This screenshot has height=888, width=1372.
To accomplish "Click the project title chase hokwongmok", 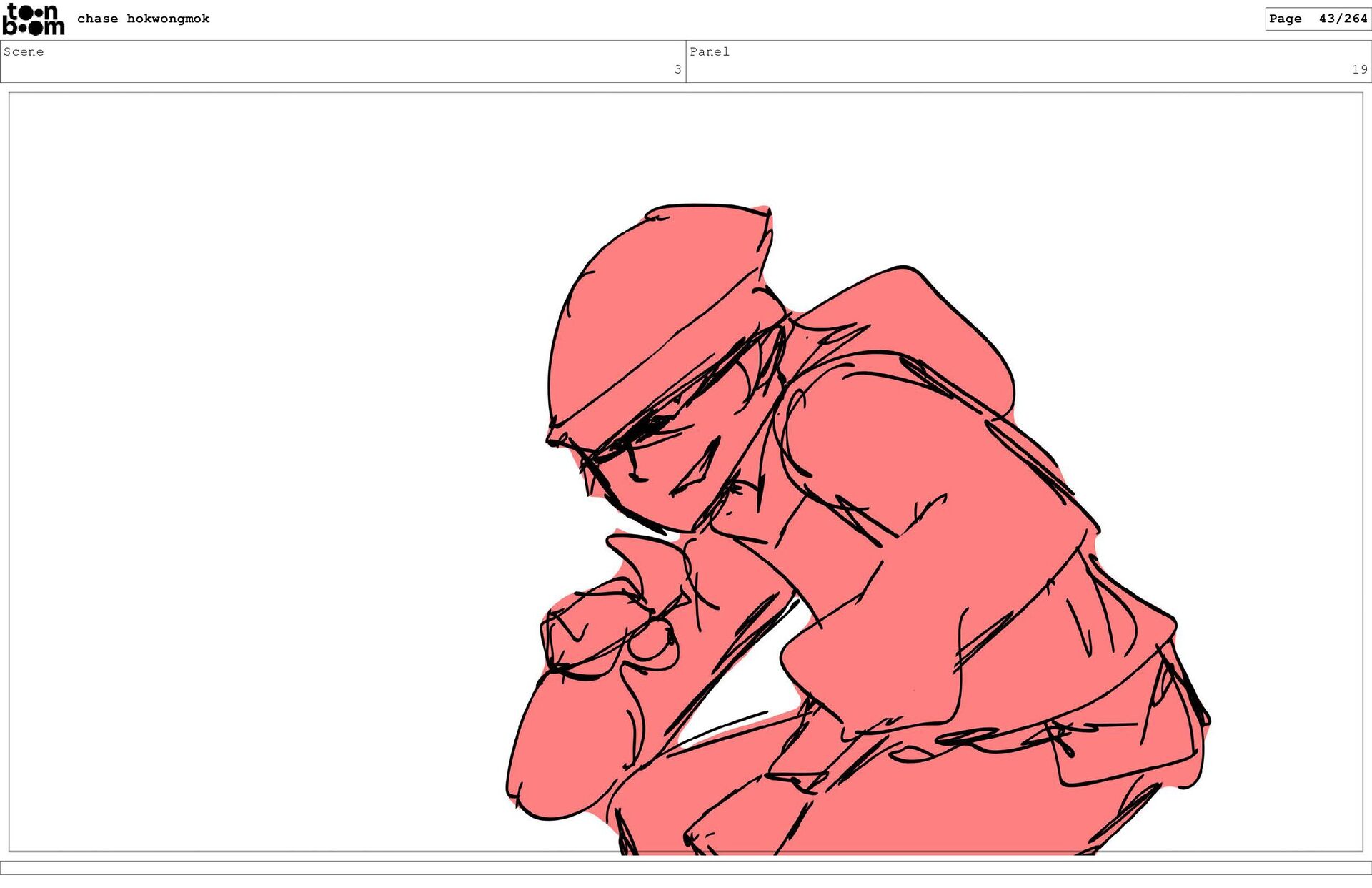I will [143, 19].
